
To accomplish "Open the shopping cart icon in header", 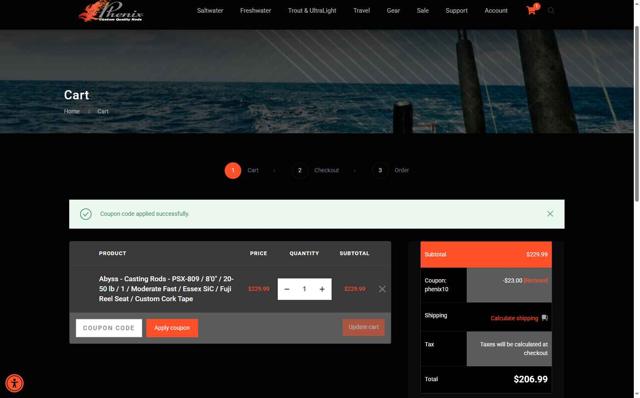I will 532,10.
